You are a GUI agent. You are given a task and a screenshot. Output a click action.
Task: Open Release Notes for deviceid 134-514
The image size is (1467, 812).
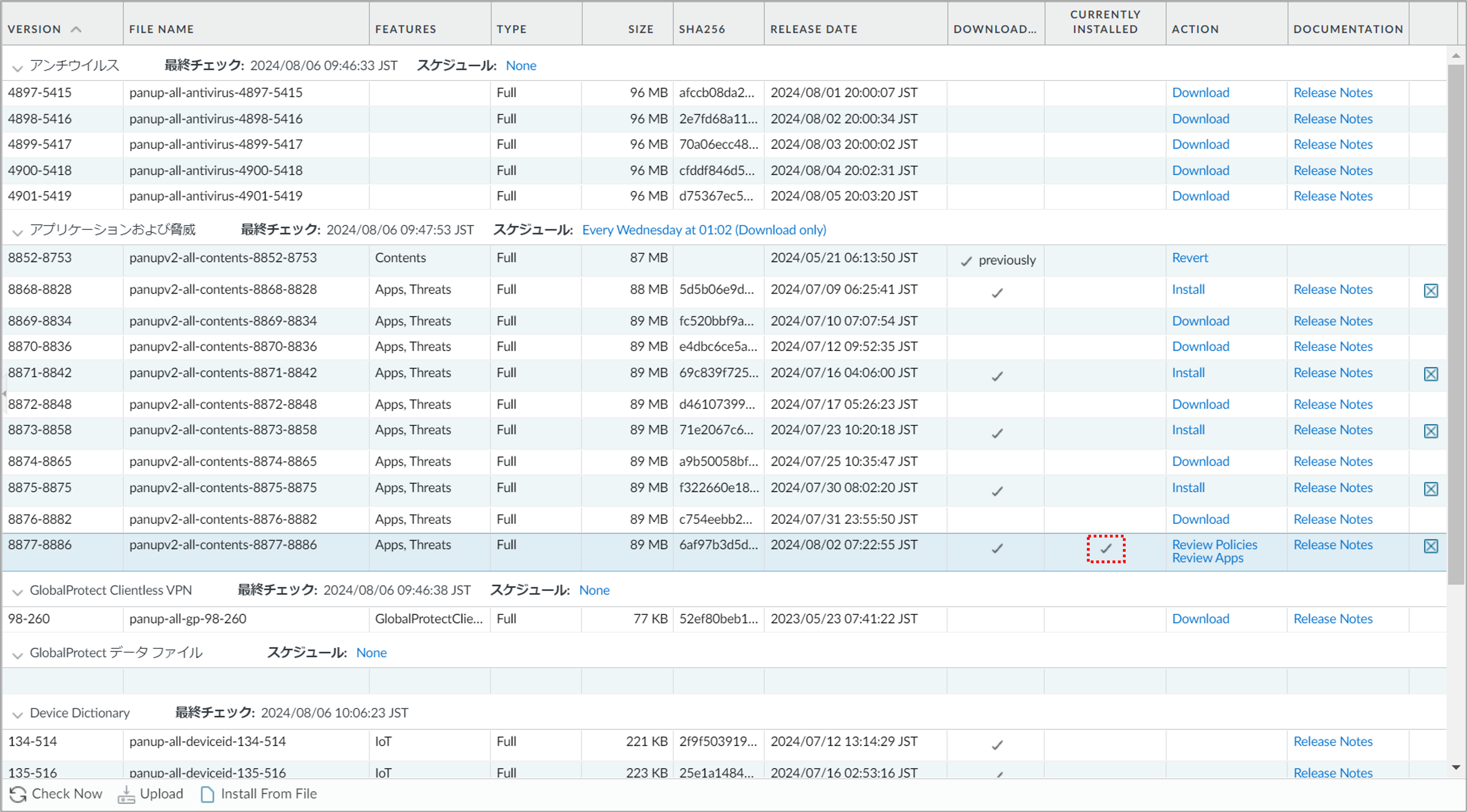coord(1333,741)
